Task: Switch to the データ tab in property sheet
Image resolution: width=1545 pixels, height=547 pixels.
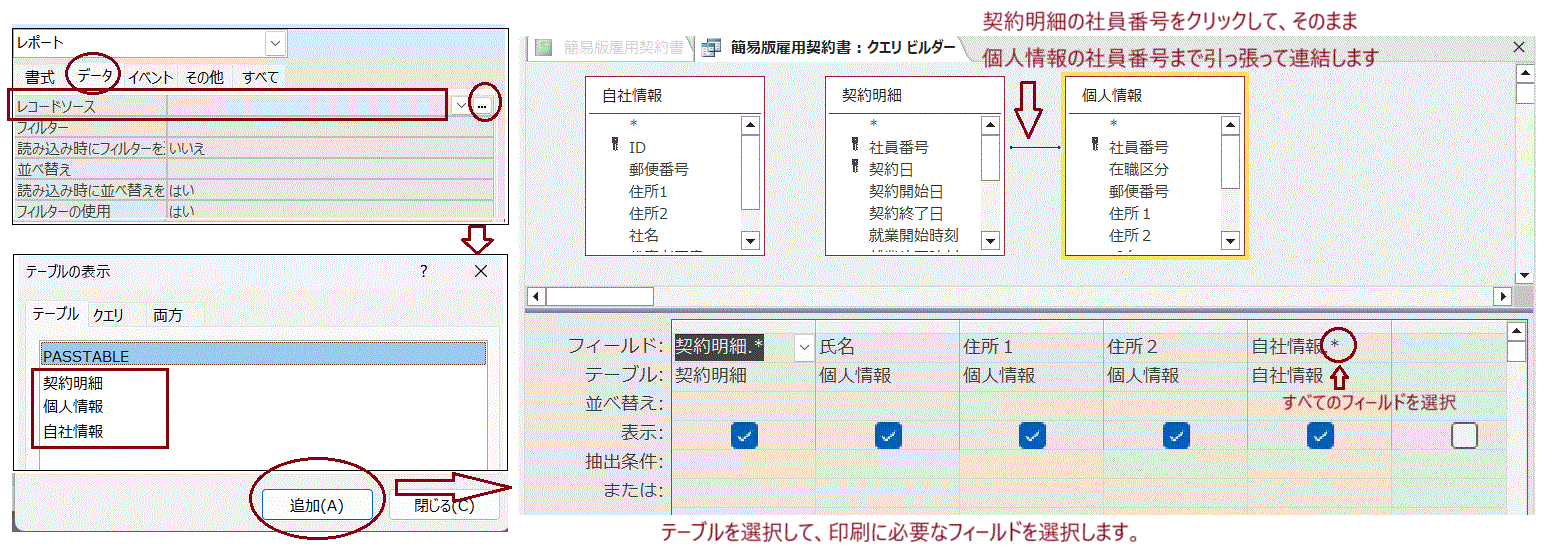Action: (x=95, y=76)
